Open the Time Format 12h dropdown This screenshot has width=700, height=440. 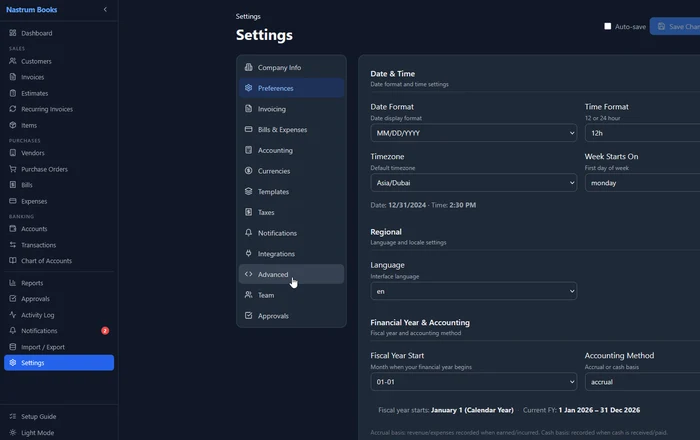point(642,133)
